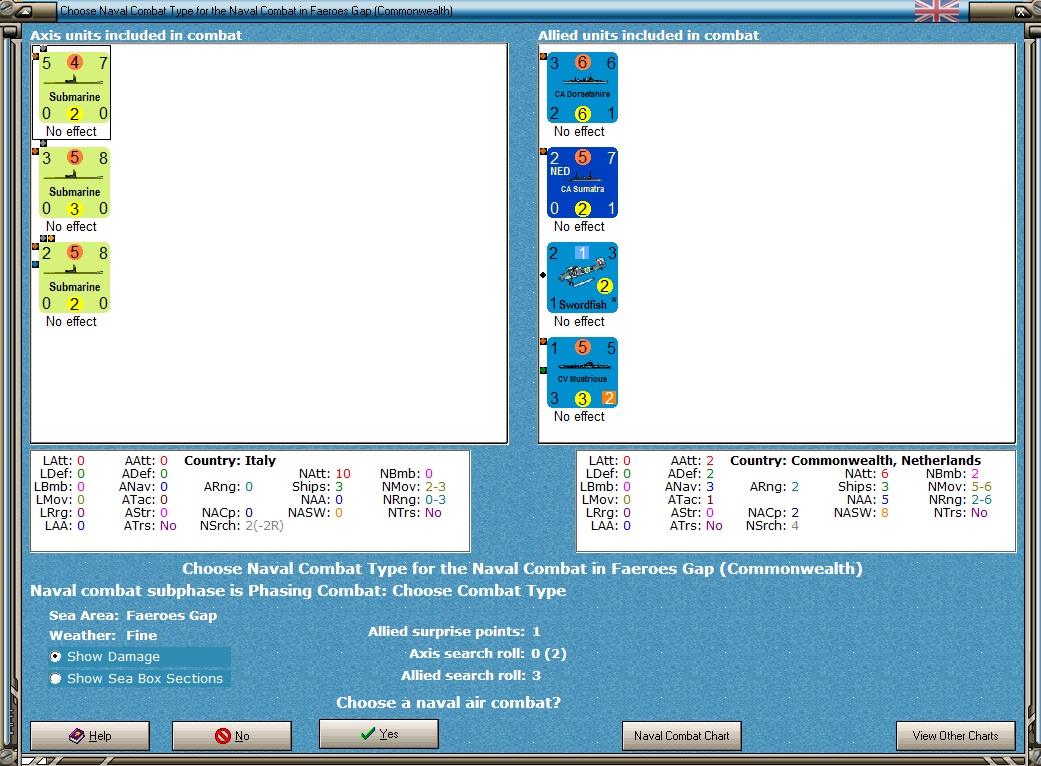Click 'No effect' under Swordfish
Image resolution: width=1041 pixels, height=766 pixels.
point(579,321)
